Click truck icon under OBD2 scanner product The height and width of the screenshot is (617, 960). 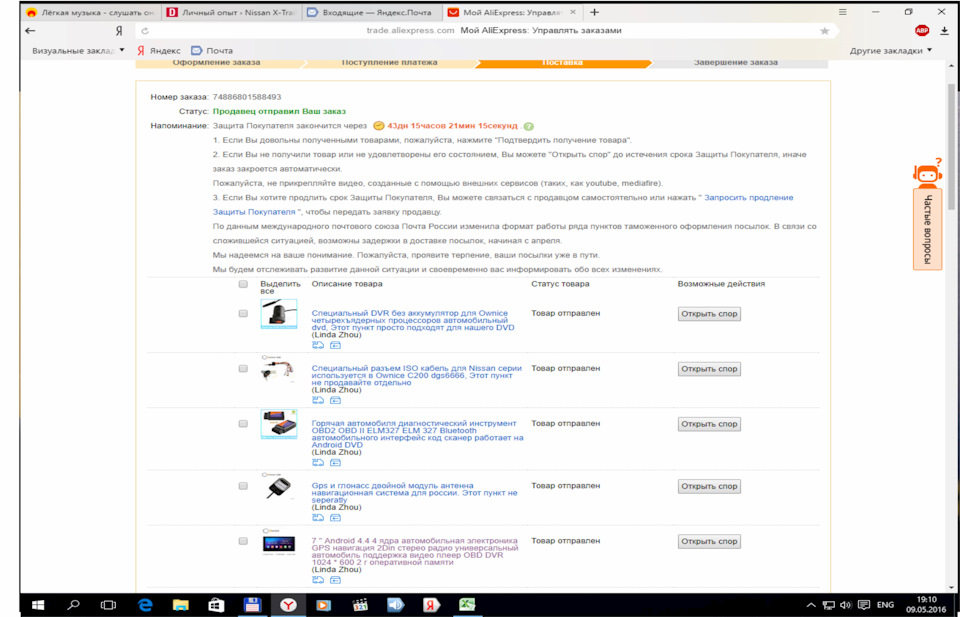[x=318, y=463]
